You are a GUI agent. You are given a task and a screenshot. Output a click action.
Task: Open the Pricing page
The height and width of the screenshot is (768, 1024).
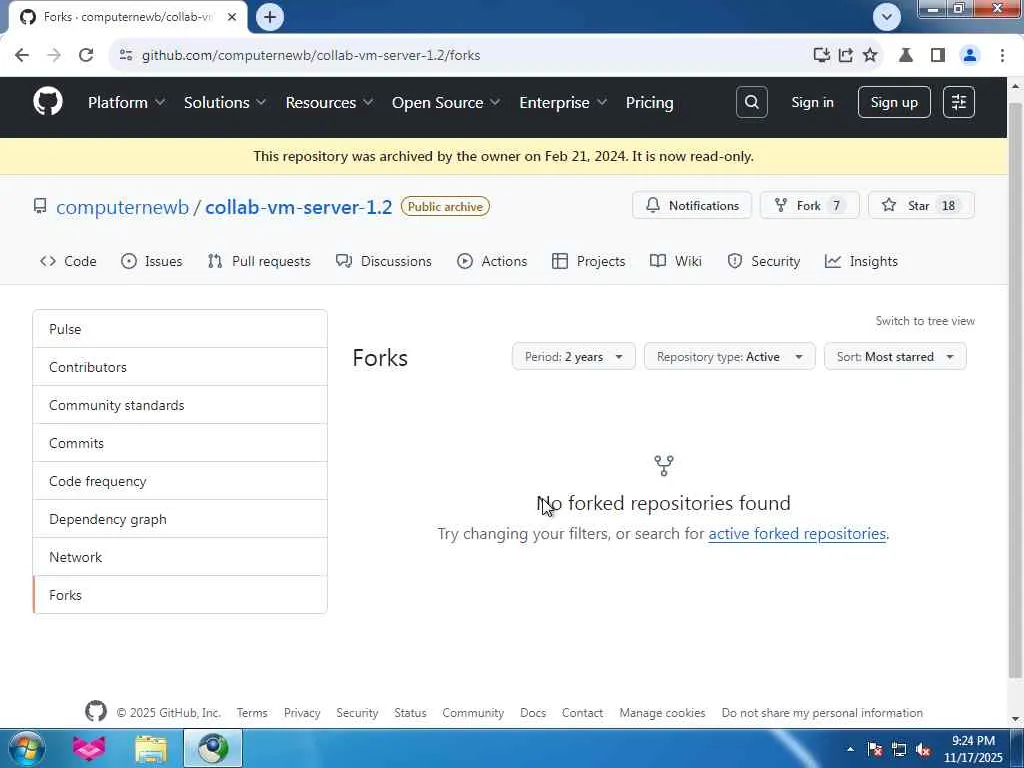[x=649, y=103]
